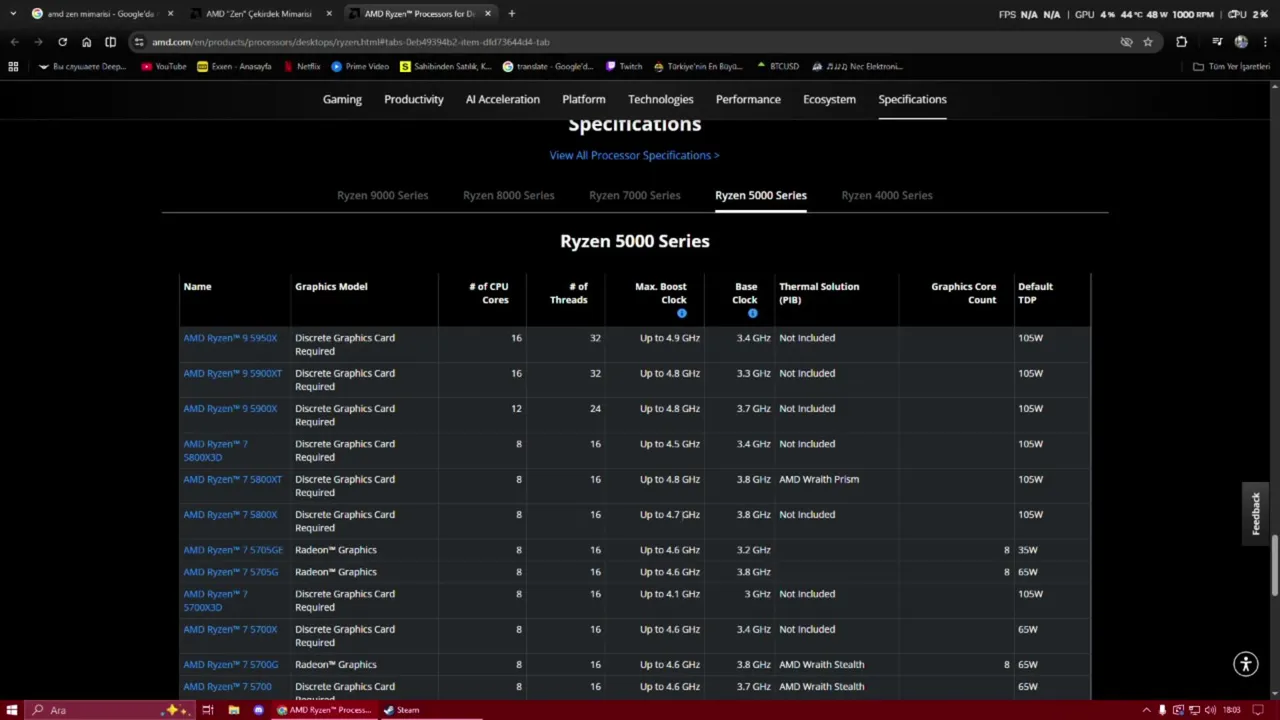Open the AMD Ryzen 7 5705GE link
Screen dimensions: 1280x720
pos(233,550)
